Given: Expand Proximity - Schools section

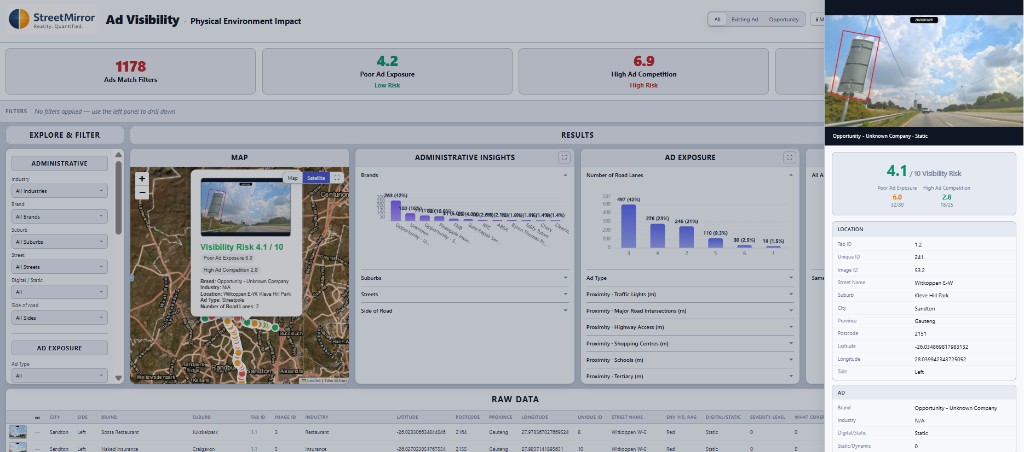Looking at the screenshot, I should (690, 360).
